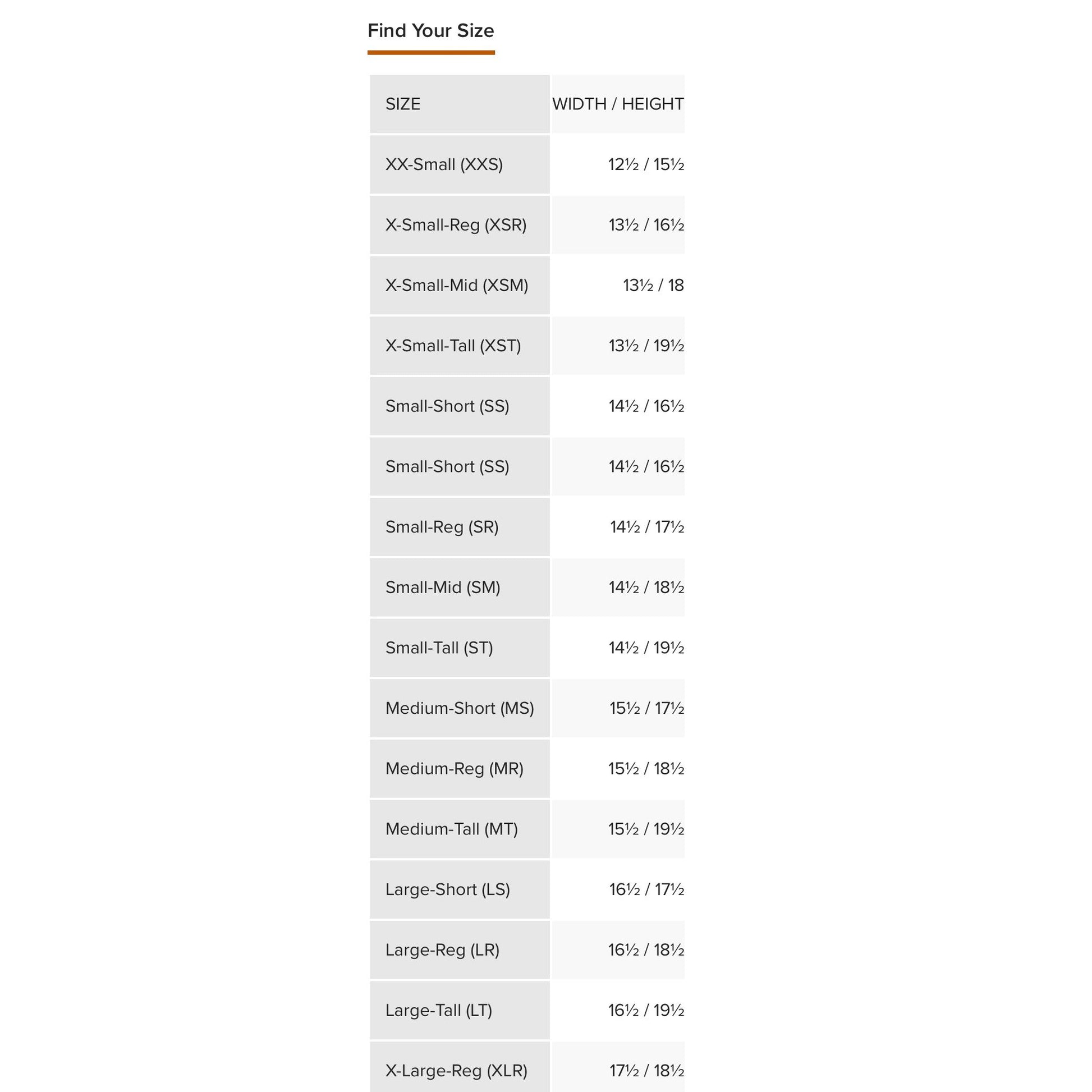Select the Medium-Tall (MT) row label
This screenshot has height=1092, width=1092.
(x=452, y=829)
